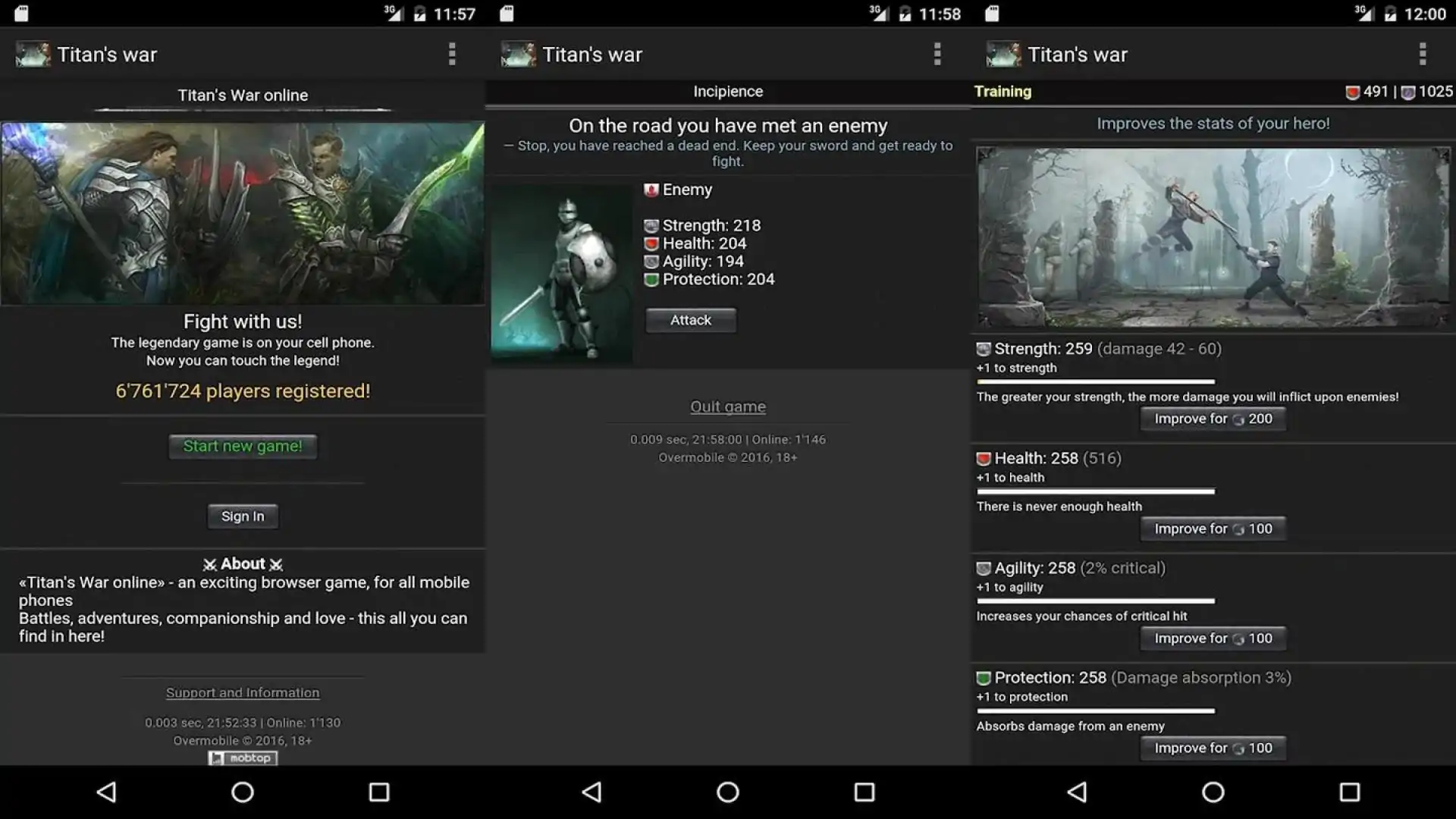Click the Protection training progress bar
This screenshot has width=1456, height=819.
tap(1096, 711)
